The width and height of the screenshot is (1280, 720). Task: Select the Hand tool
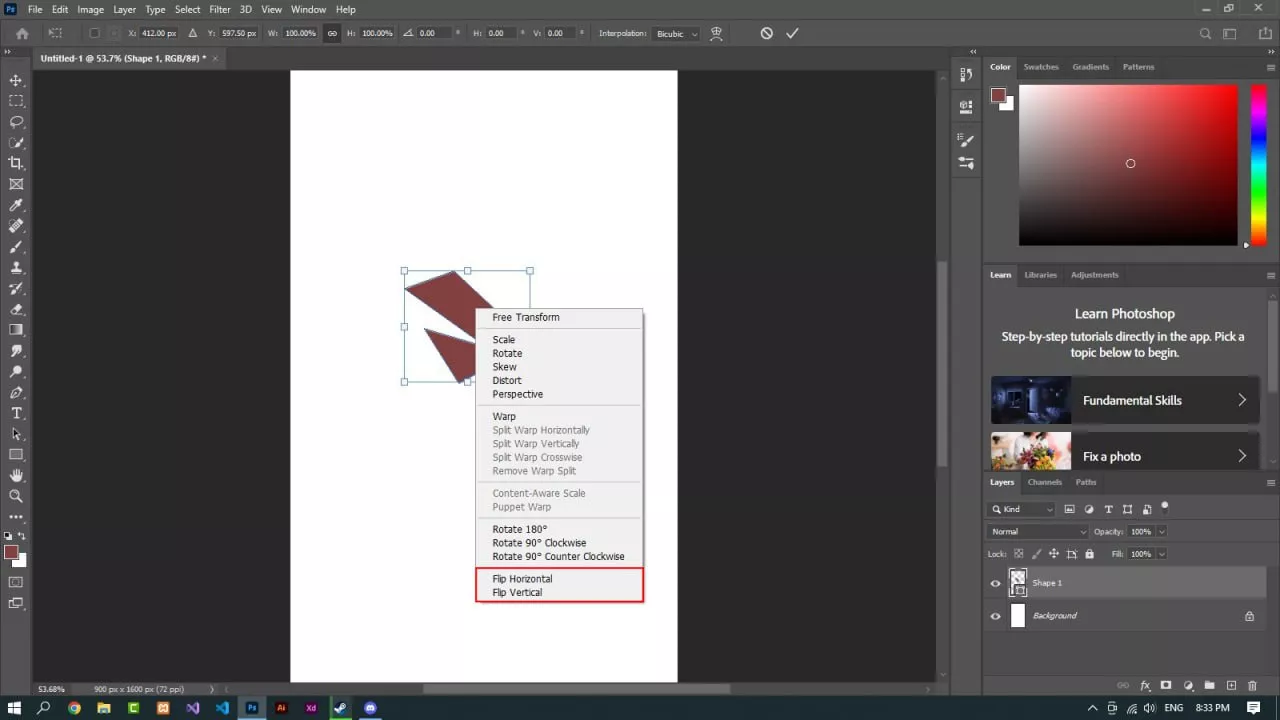16,475
